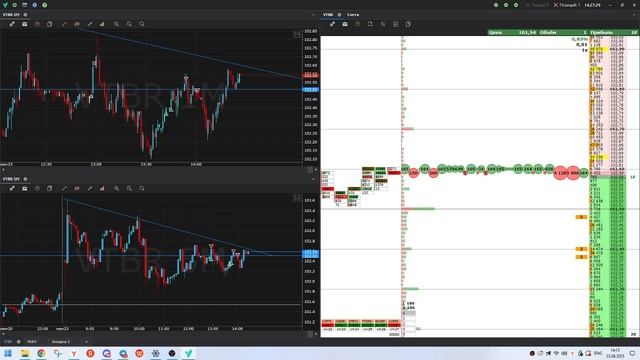Image resolution: width=640 pixels, height=360 pixels.
Task: Click last magnifier icon on 1M chart toolbar
Action: (x=142, y=24)
